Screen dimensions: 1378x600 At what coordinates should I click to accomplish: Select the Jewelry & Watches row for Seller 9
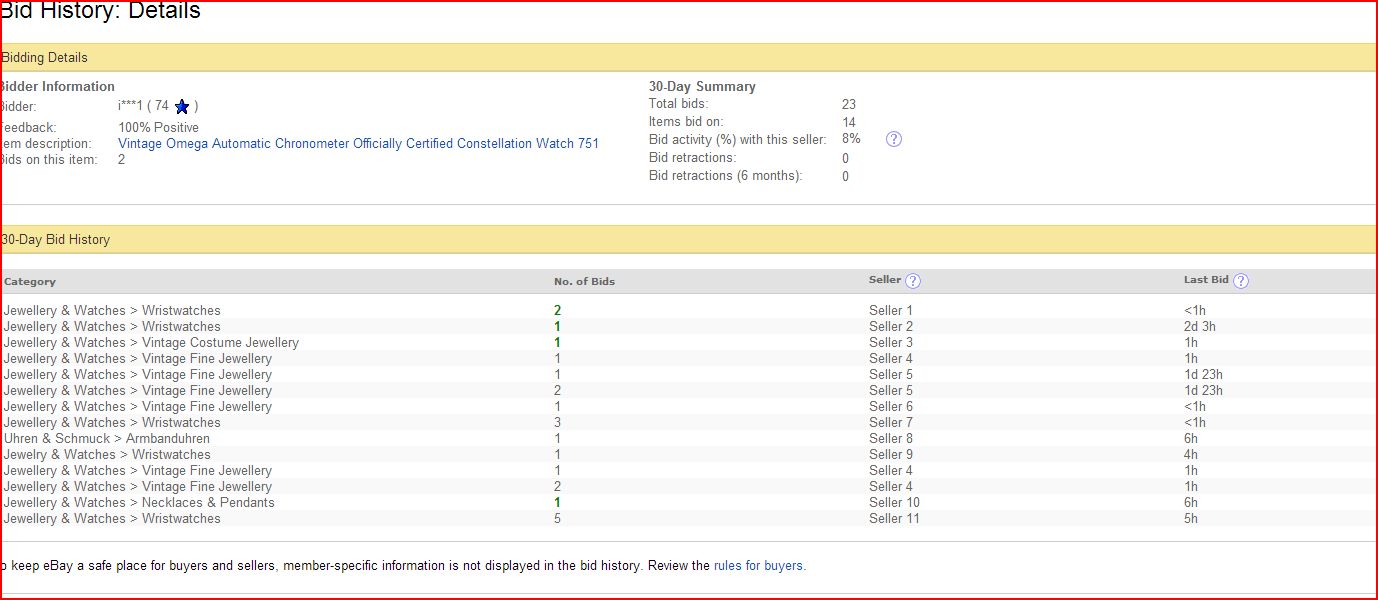click(107, 454)
